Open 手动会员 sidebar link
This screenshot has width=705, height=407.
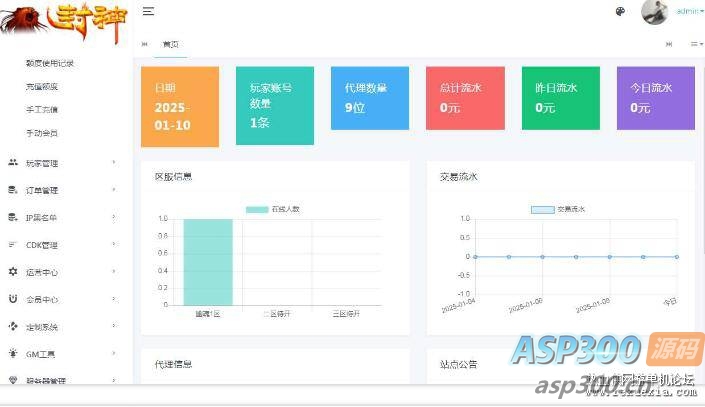coord(42,132)
